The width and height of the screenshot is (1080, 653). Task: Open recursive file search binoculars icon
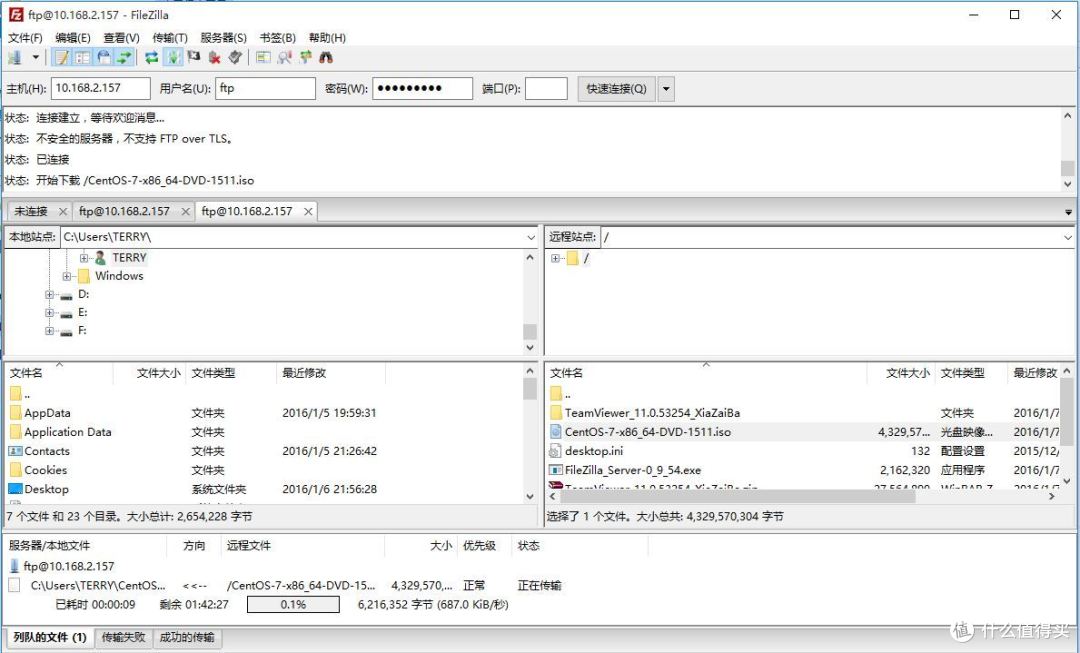tap(326, 58)
